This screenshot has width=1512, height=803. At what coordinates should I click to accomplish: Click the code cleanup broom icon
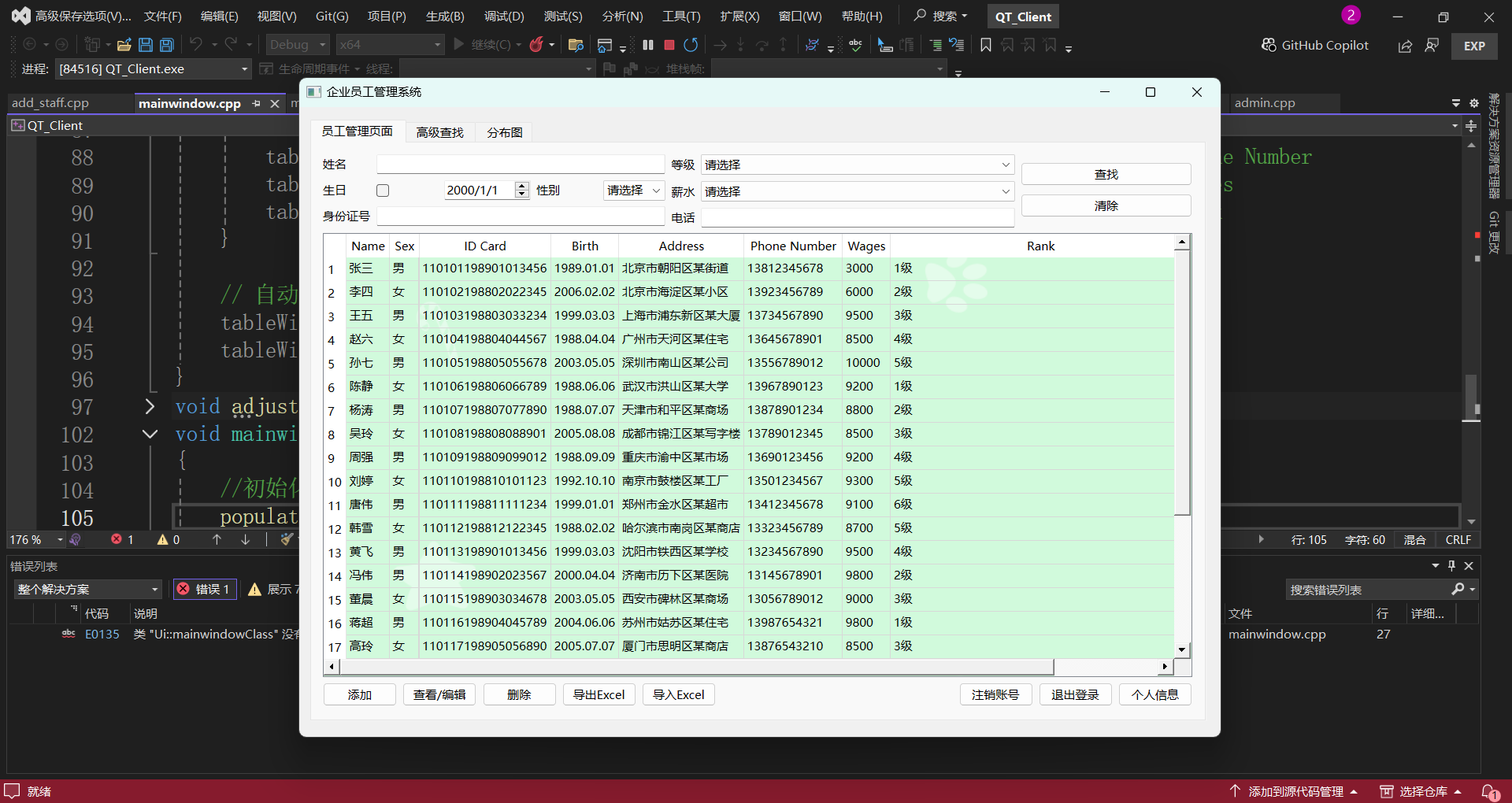287,539
